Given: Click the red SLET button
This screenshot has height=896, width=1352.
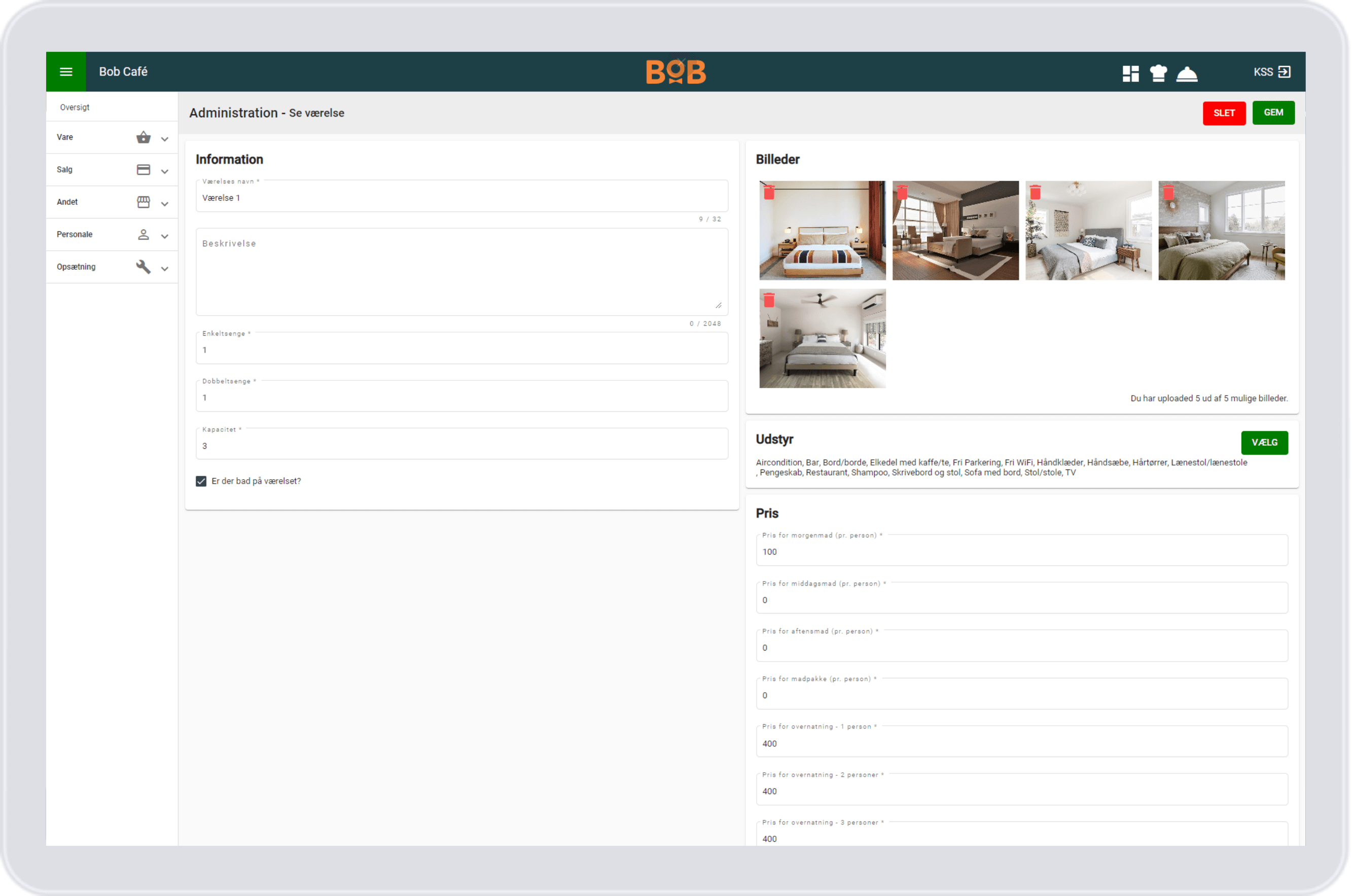Looking at the screenshot, I should coord(1223,113).
